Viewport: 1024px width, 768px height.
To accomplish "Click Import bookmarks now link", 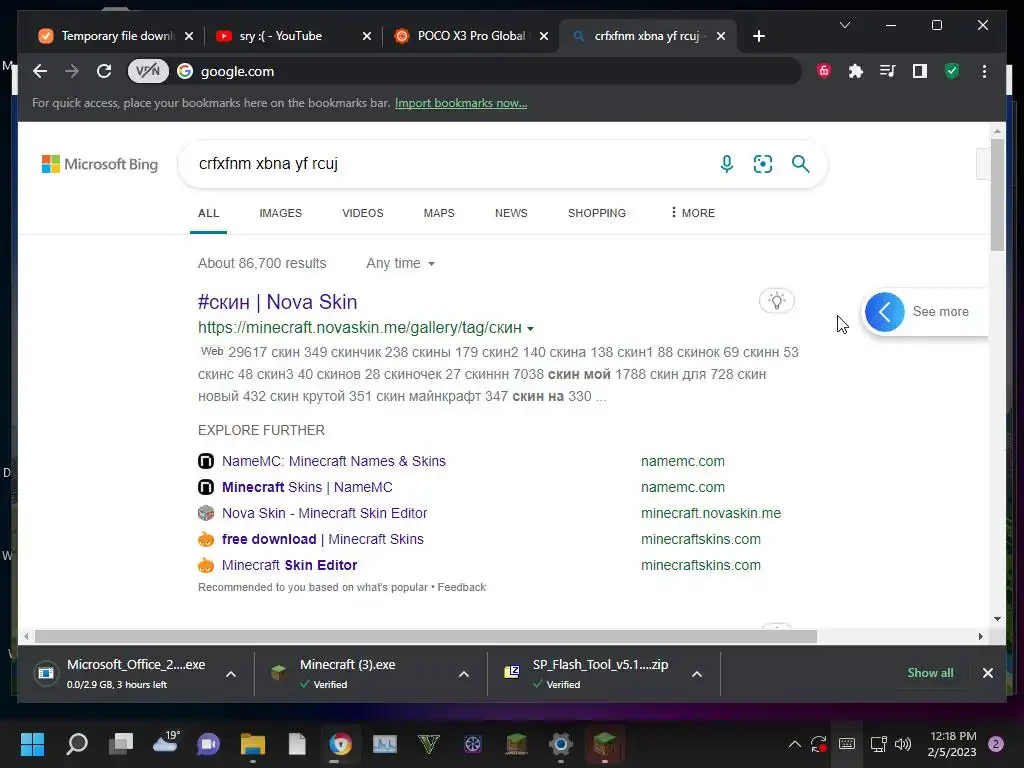I will [x=461, y=103].
